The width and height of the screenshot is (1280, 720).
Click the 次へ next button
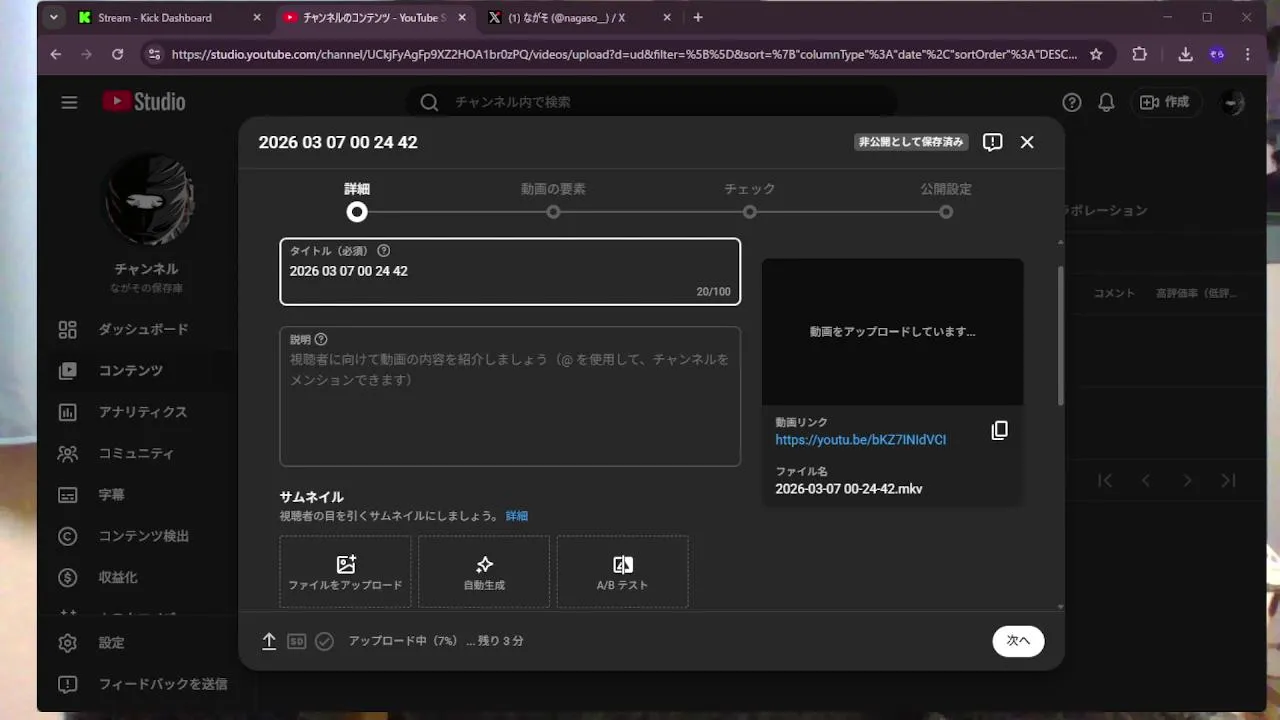click(1018, 641)
